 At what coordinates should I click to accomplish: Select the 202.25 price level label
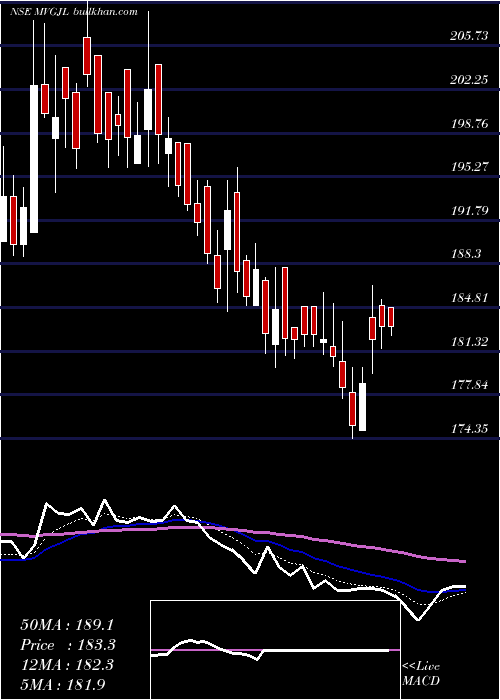469,80
